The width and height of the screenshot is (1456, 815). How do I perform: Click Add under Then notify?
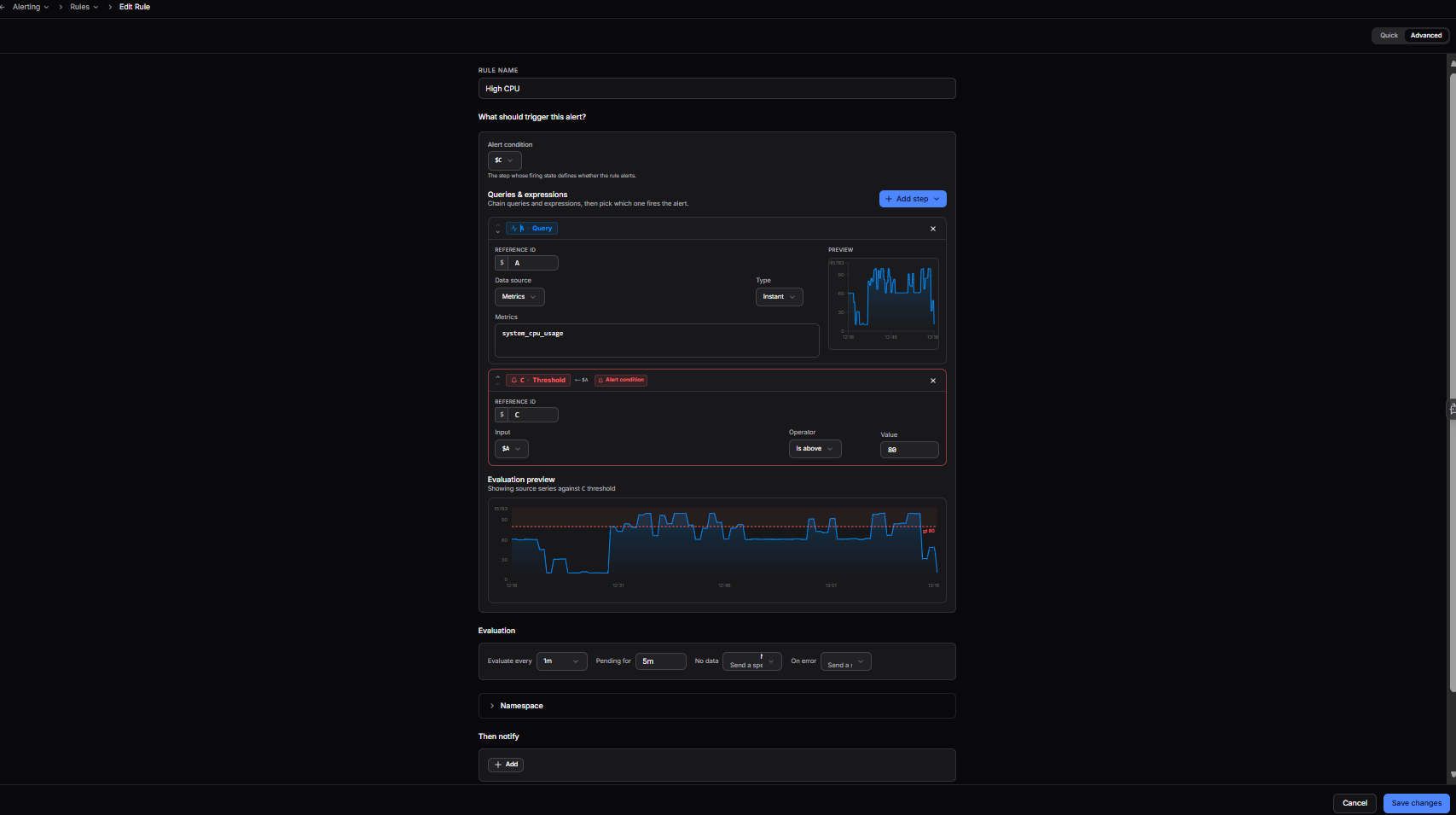tap(506, 765)
